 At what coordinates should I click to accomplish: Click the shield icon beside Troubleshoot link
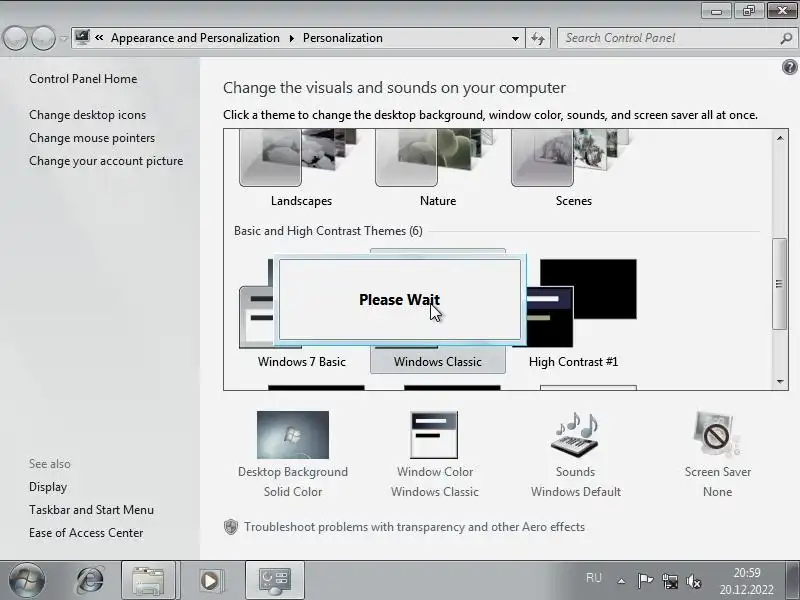click(x=231, y=527)
